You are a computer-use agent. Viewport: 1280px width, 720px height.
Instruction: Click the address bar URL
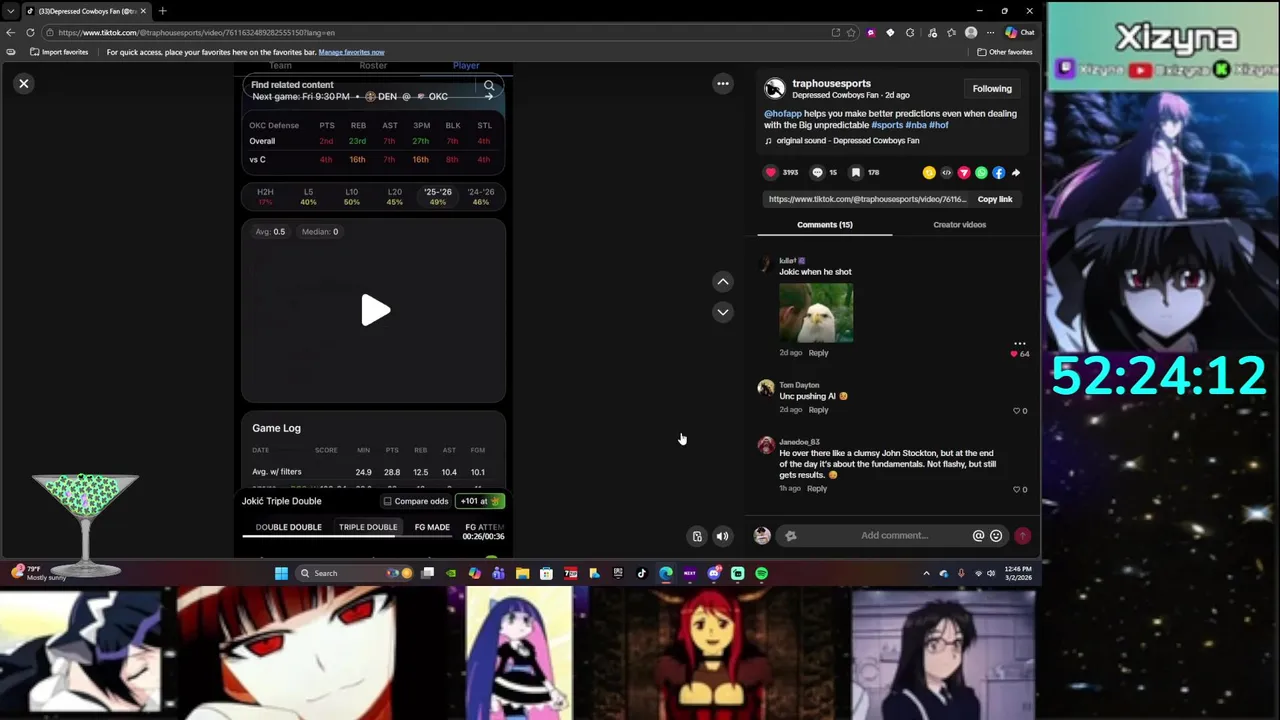click(x=196, y=32)
